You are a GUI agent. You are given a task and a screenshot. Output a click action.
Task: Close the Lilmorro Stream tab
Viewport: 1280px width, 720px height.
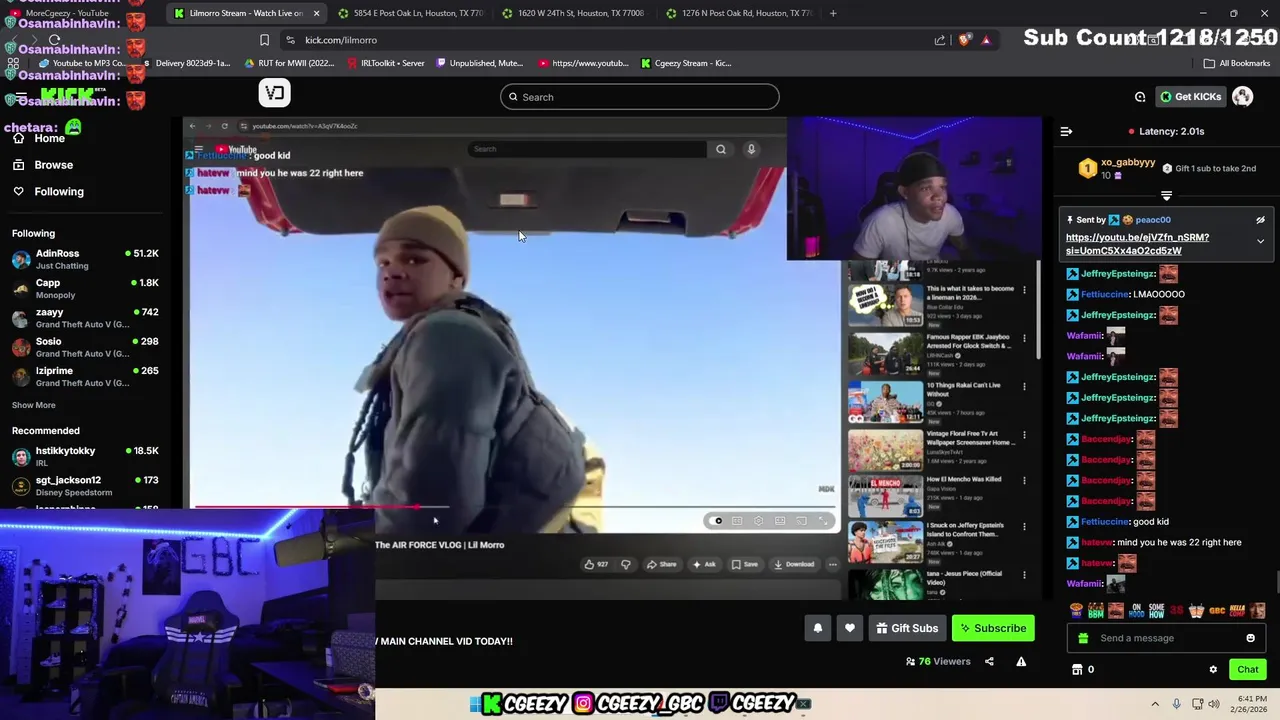pos(316,13)
